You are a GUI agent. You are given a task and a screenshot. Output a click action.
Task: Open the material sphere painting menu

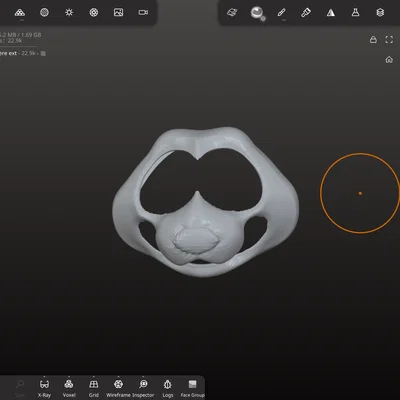tap(257, 13)
